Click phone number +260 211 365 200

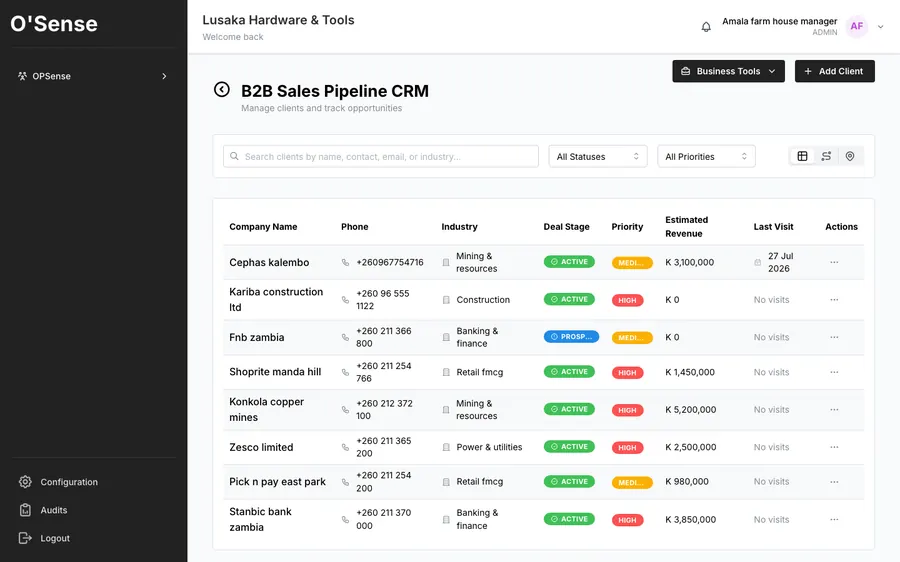click(383, 447)
